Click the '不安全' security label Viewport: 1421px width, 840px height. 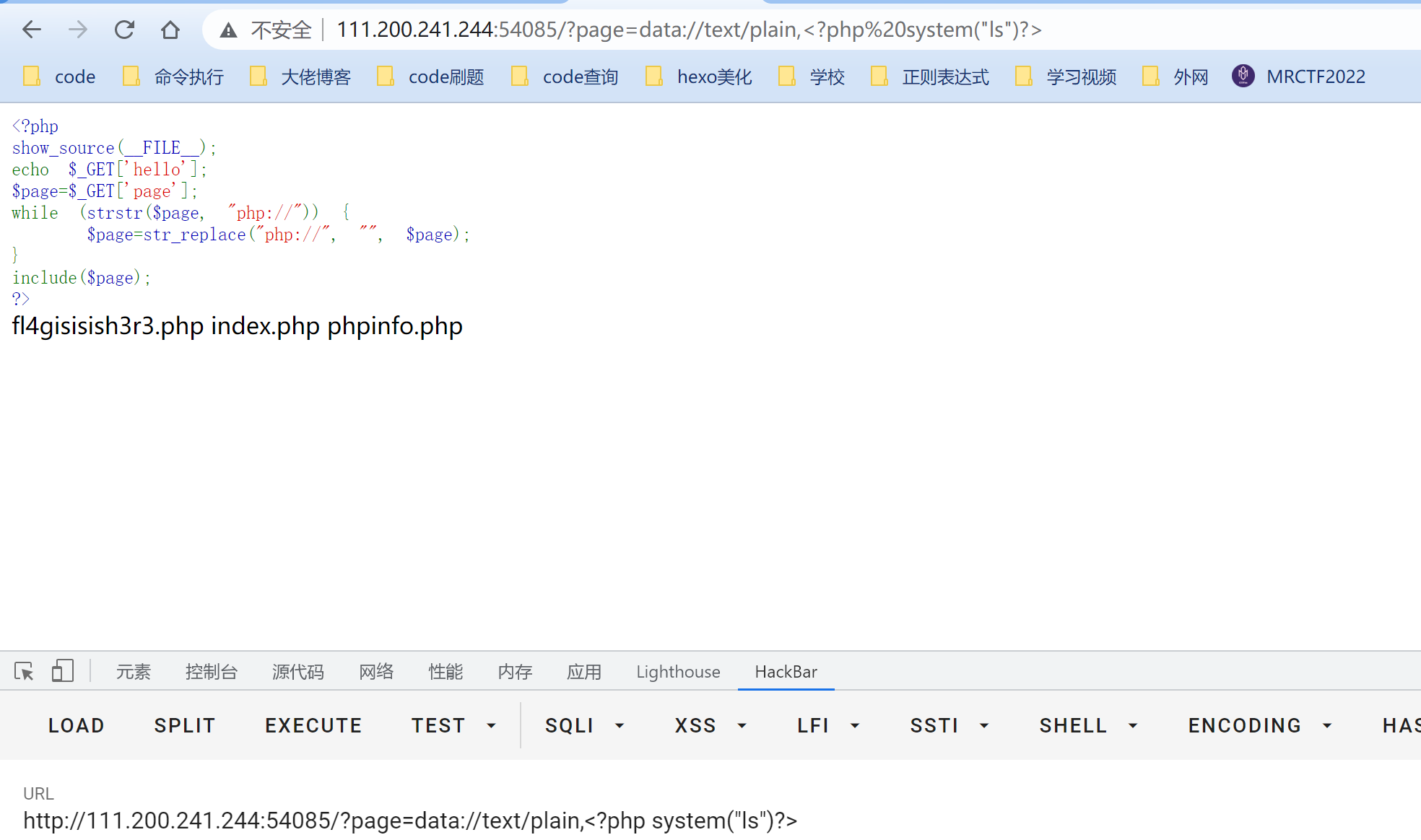(282, 30)
